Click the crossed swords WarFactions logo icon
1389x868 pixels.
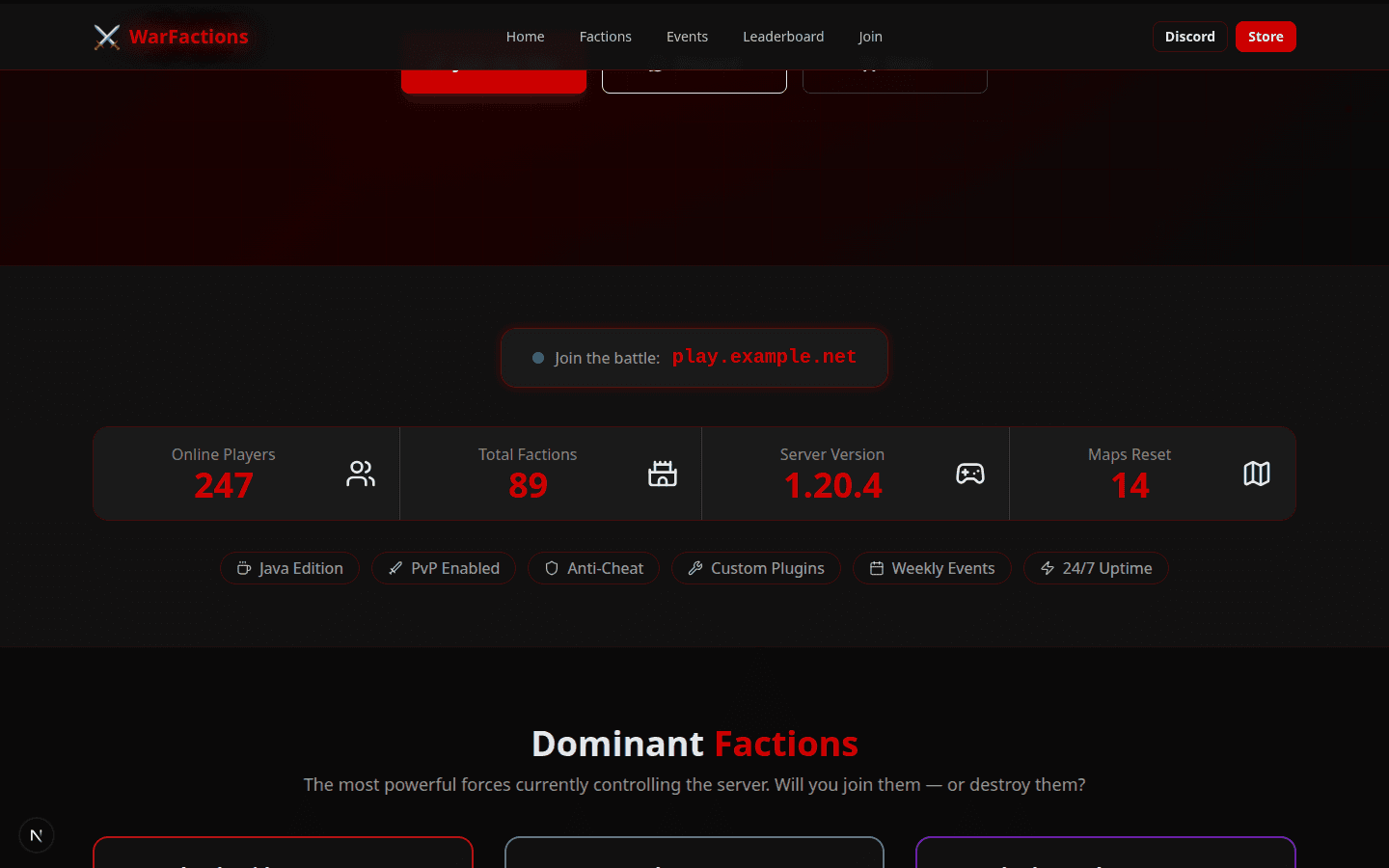coord(106,36)
